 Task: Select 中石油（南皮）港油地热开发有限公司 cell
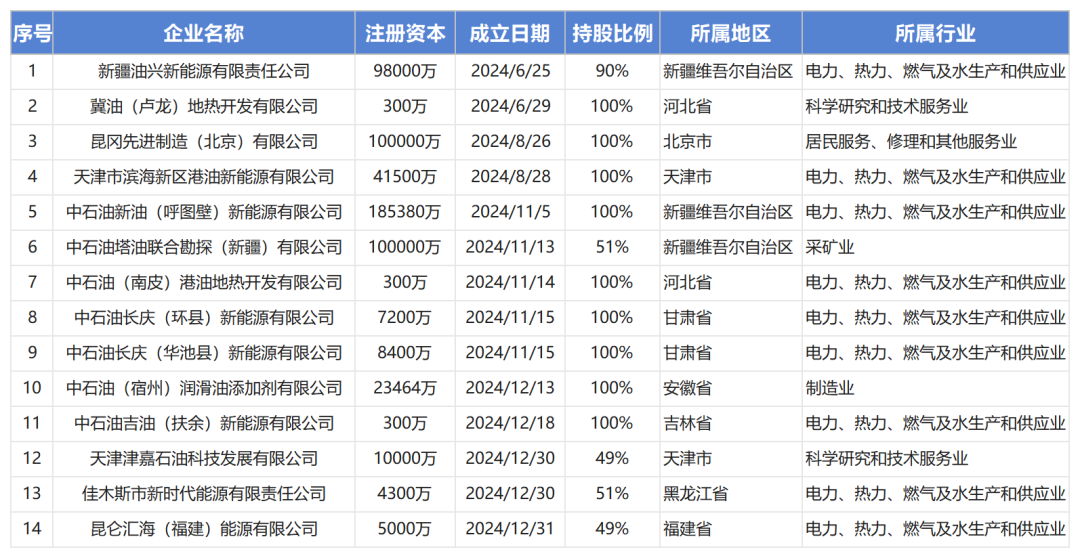(x=204, y=282)
